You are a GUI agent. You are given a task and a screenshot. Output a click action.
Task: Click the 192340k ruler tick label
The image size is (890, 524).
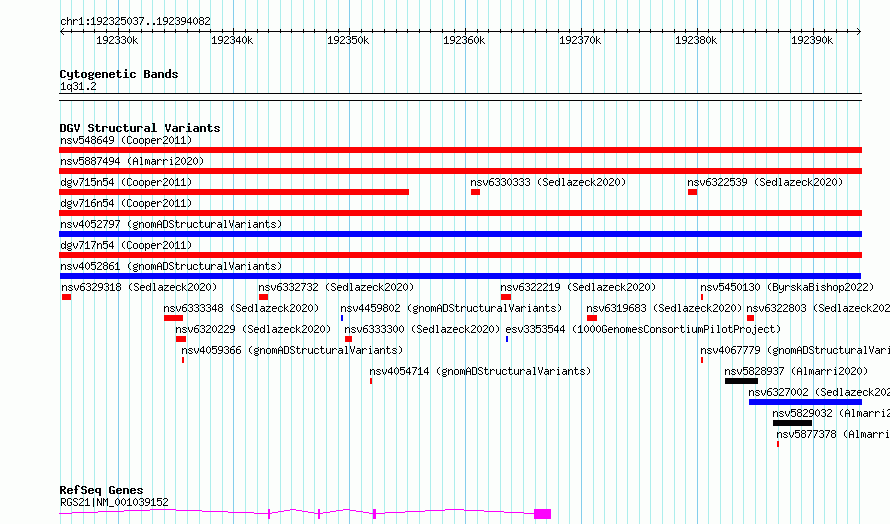(x=232, y=40)
